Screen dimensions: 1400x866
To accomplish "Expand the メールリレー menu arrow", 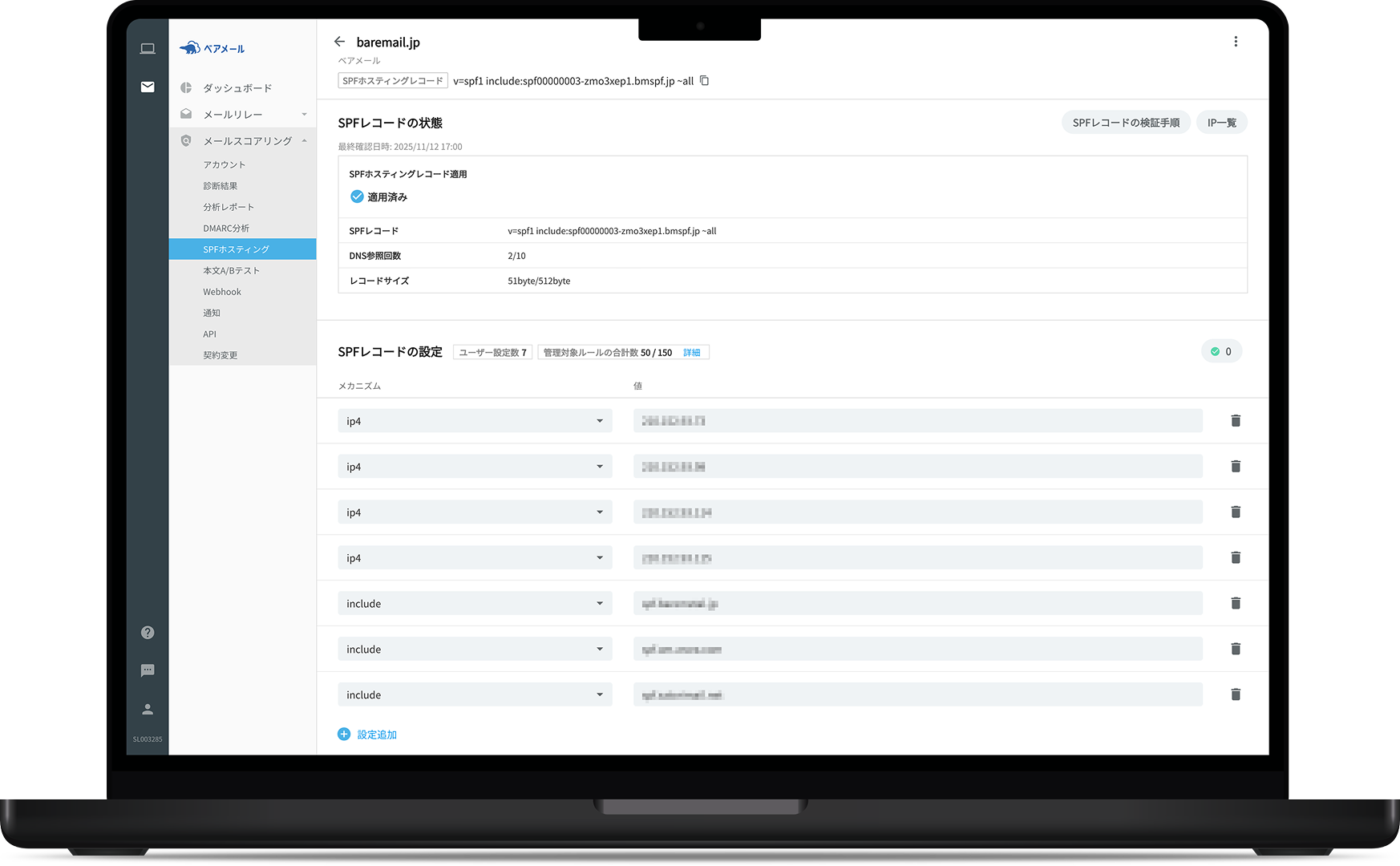I will [x=304, y=115].
